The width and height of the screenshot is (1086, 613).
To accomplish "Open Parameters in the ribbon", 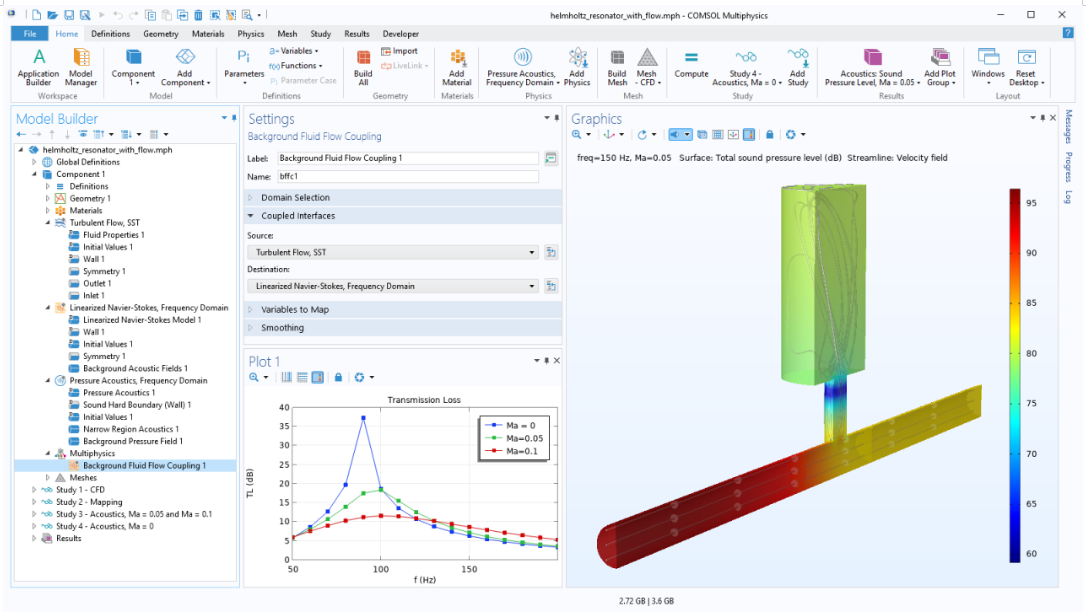I will [244, 66].
